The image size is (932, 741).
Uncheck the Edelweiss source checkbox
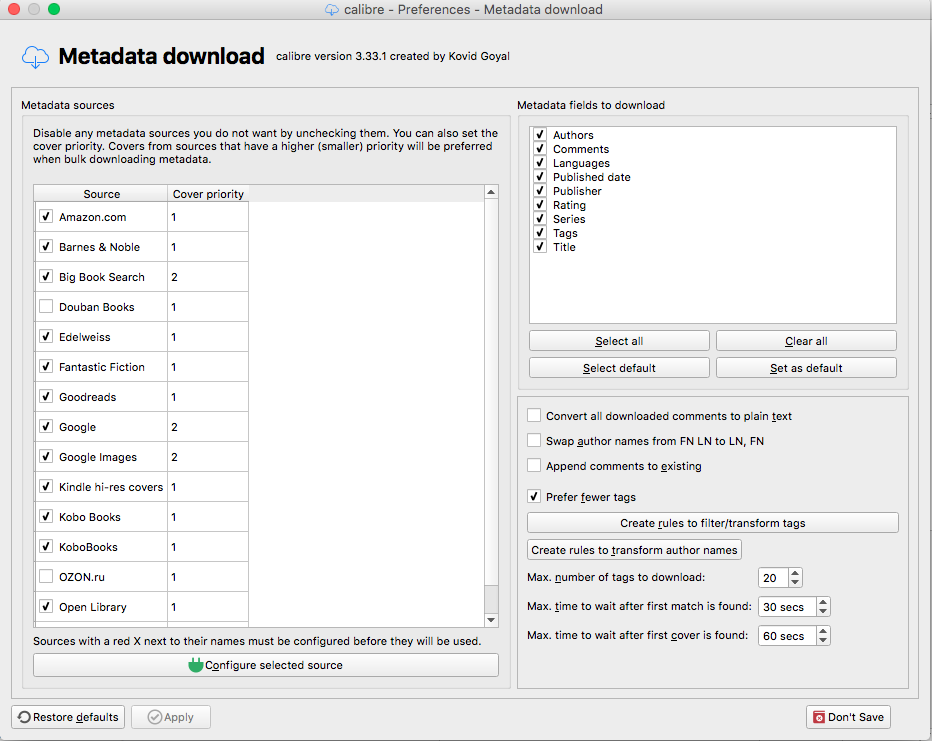coord(46,336)
